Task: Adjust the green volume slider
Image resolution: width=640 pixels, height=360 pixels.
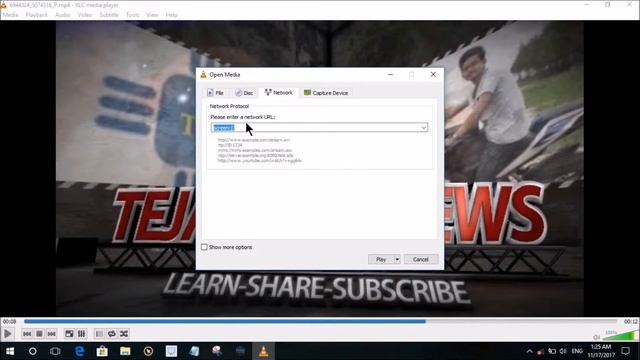Action: click(620, 336)
